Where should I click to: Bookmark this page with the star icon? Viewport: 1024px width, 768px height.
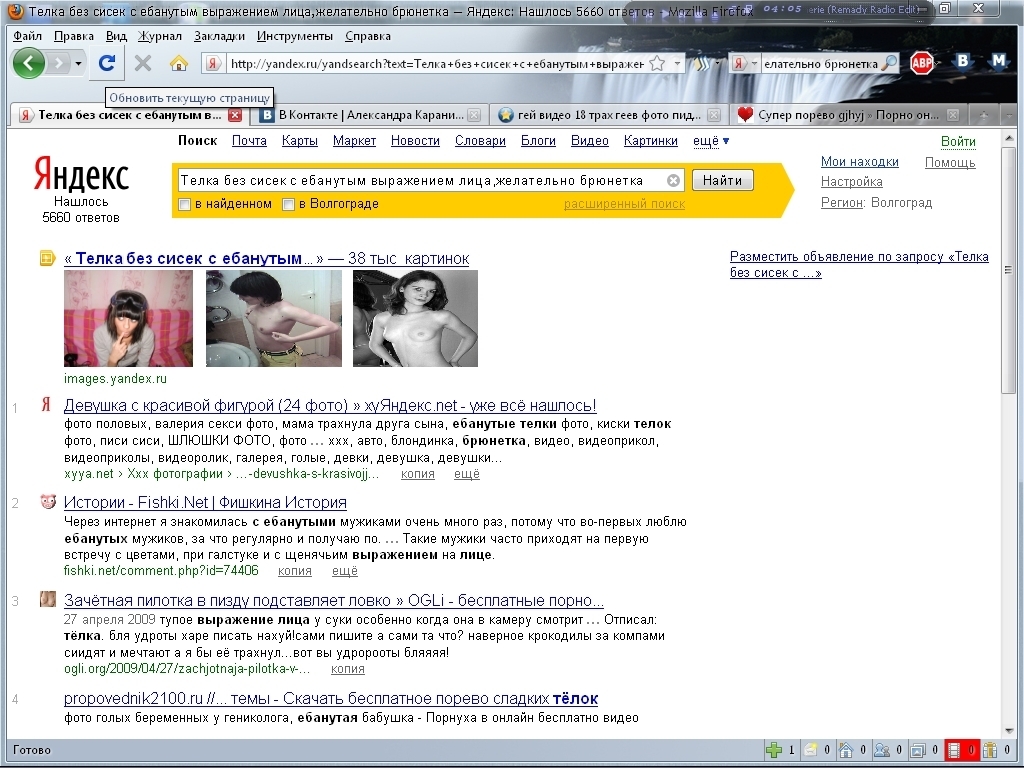[657, 63]
